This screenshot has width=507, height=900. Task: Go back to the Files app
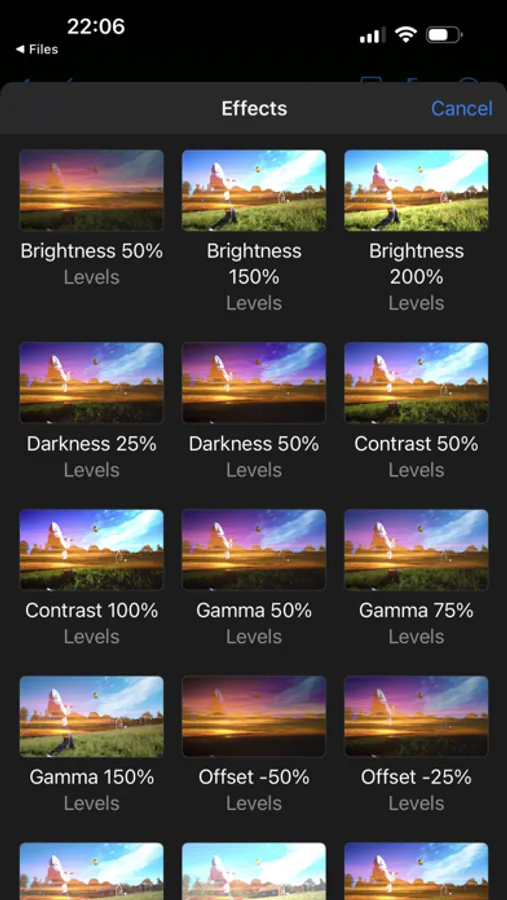(x=37, y=49)
